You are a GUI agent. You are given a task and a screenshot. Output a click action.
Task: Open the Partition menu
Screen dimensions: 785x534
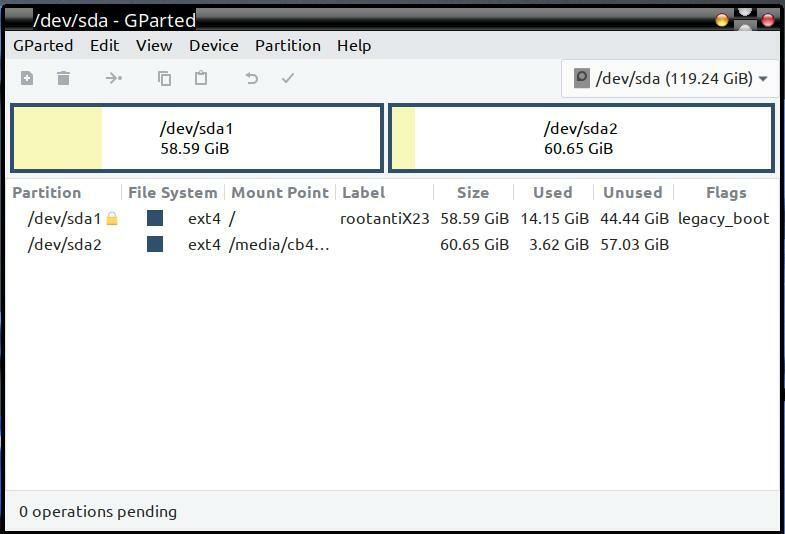[x=288, y=46]
